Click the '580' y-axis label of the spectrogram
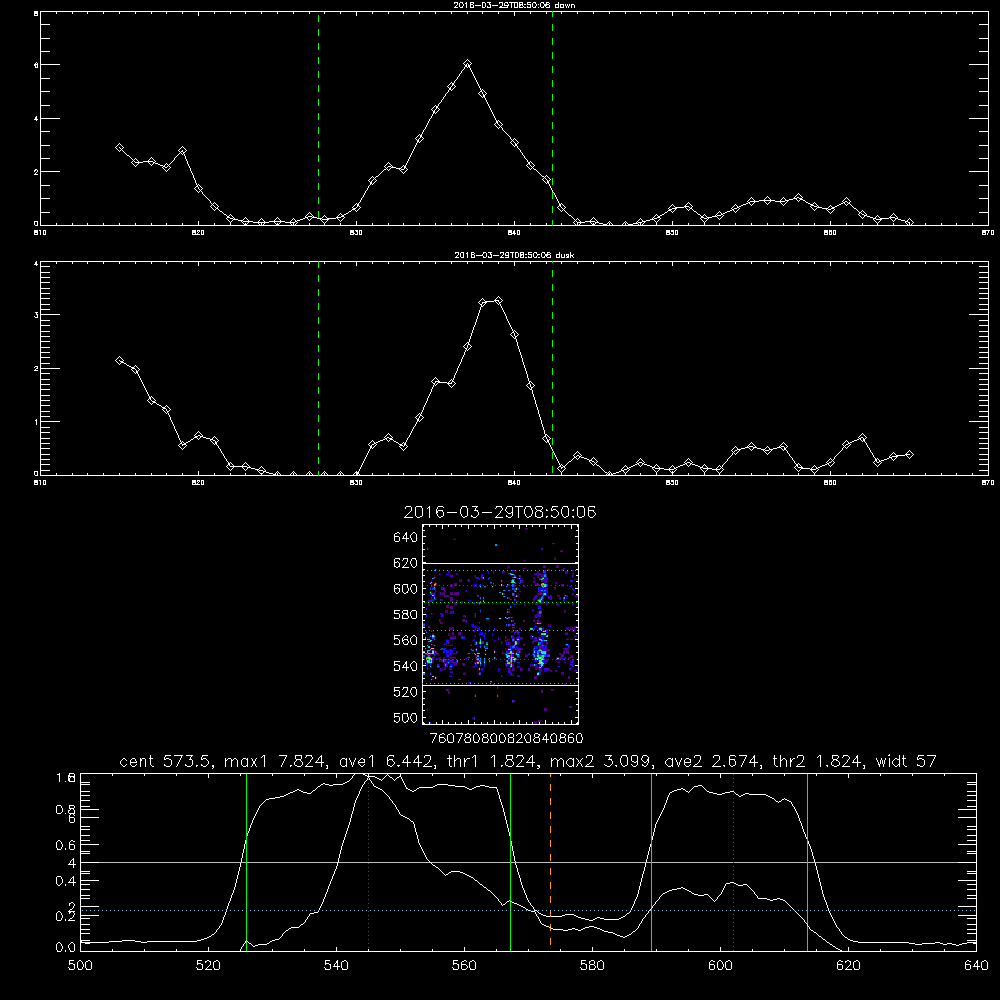This screenshot has height=1000, width=1000. click(406, 615)
